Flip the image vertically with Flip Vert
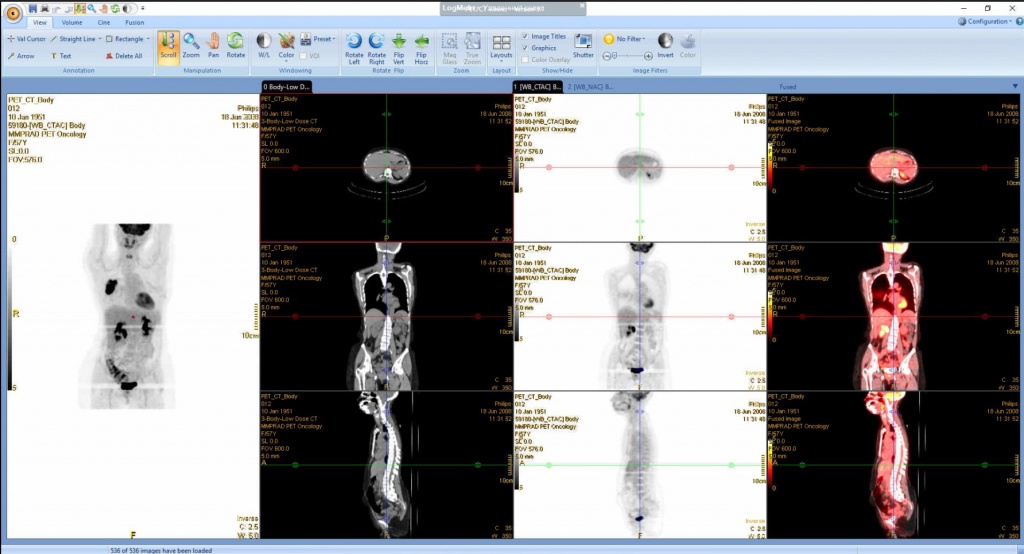The image size is (1024, 554). [x=398, y=48]
